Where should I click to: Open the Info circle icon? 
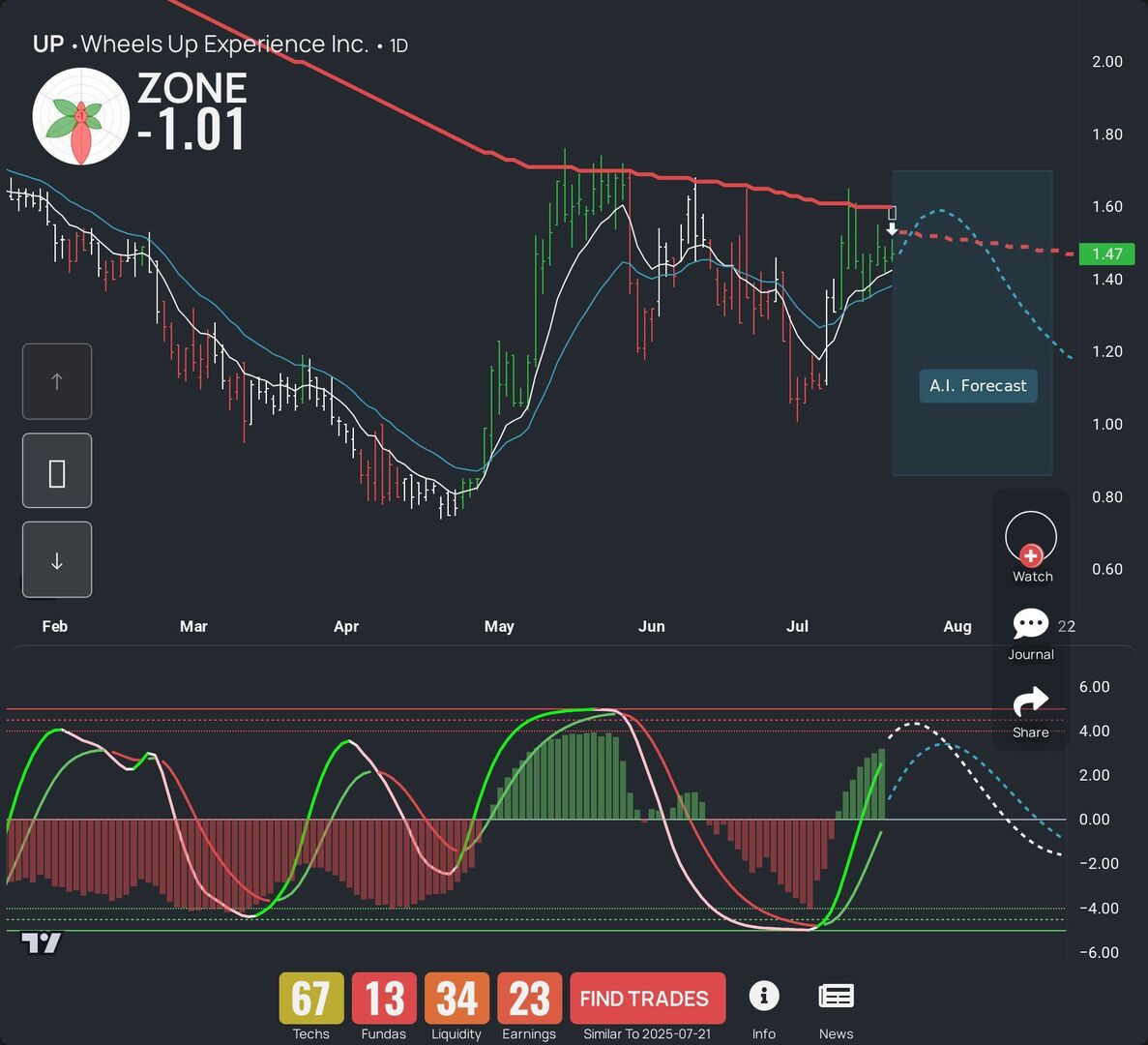coord(764,996)
